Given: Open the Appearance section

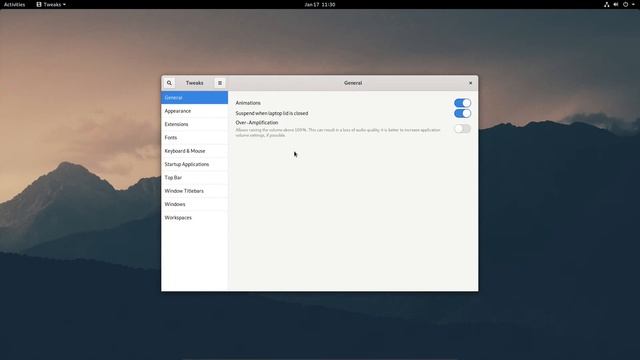Looking at the screenshot, I should tap(194, 111).
